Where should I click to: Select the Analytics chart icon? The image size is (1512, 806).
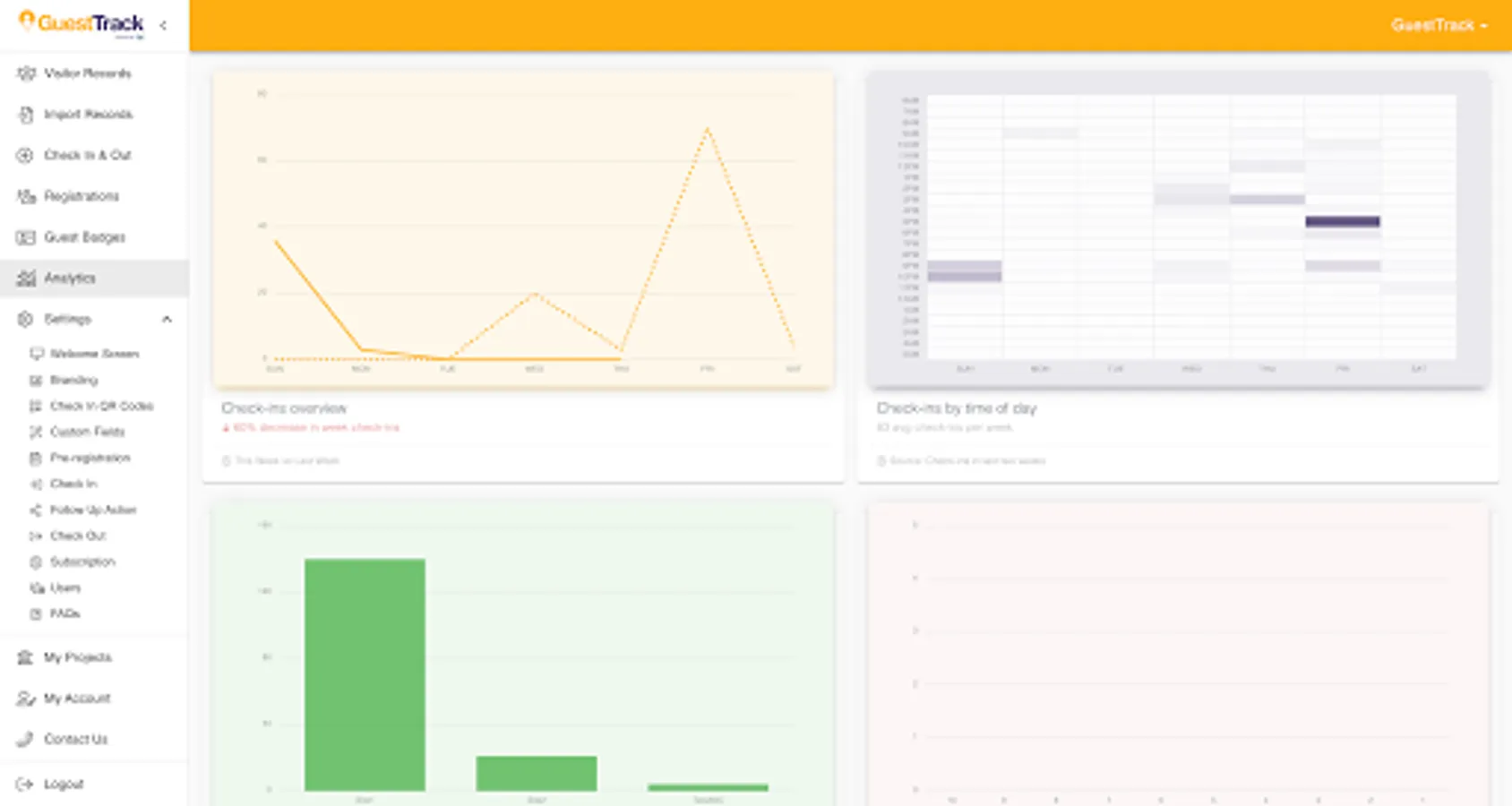coord(26,279)
